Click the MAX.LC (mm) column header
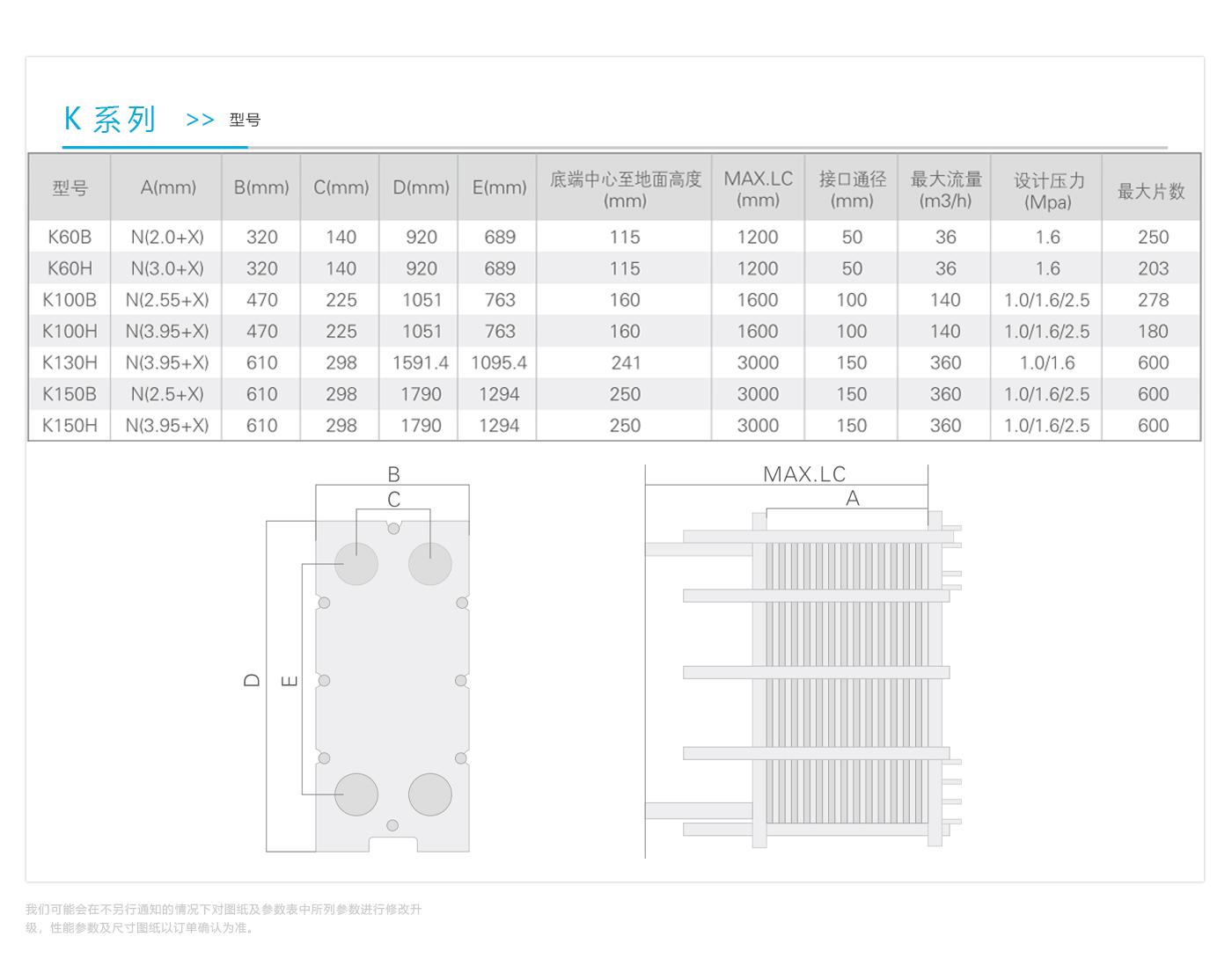 758,189
